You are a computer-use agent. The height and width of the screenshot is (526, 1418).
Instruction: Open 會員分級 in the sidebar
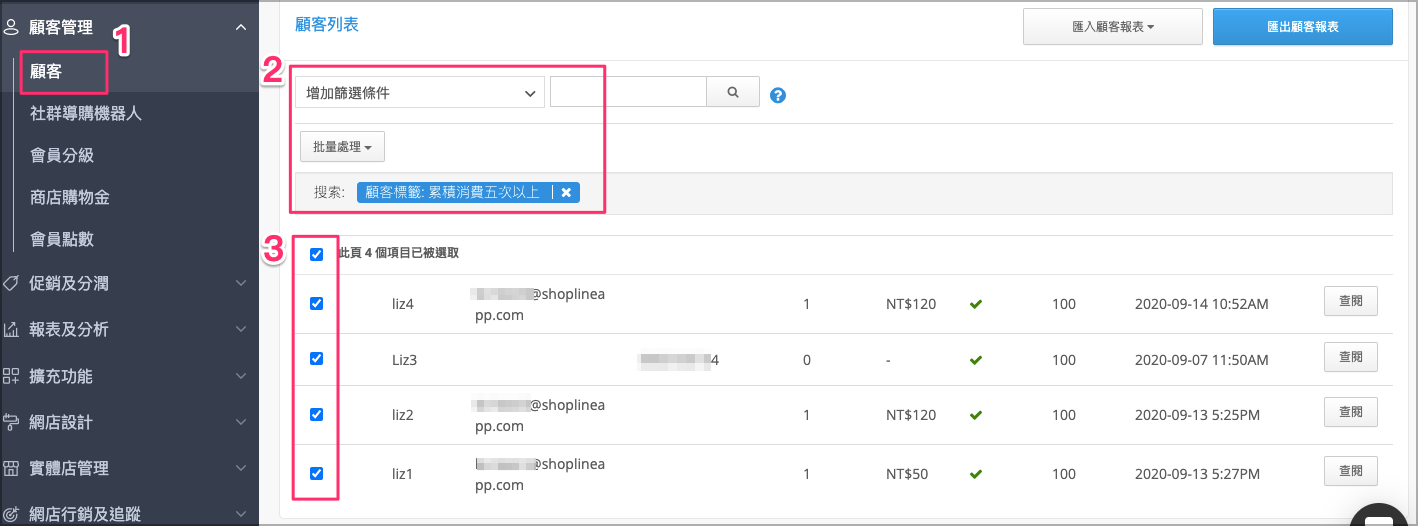[62, 155]
